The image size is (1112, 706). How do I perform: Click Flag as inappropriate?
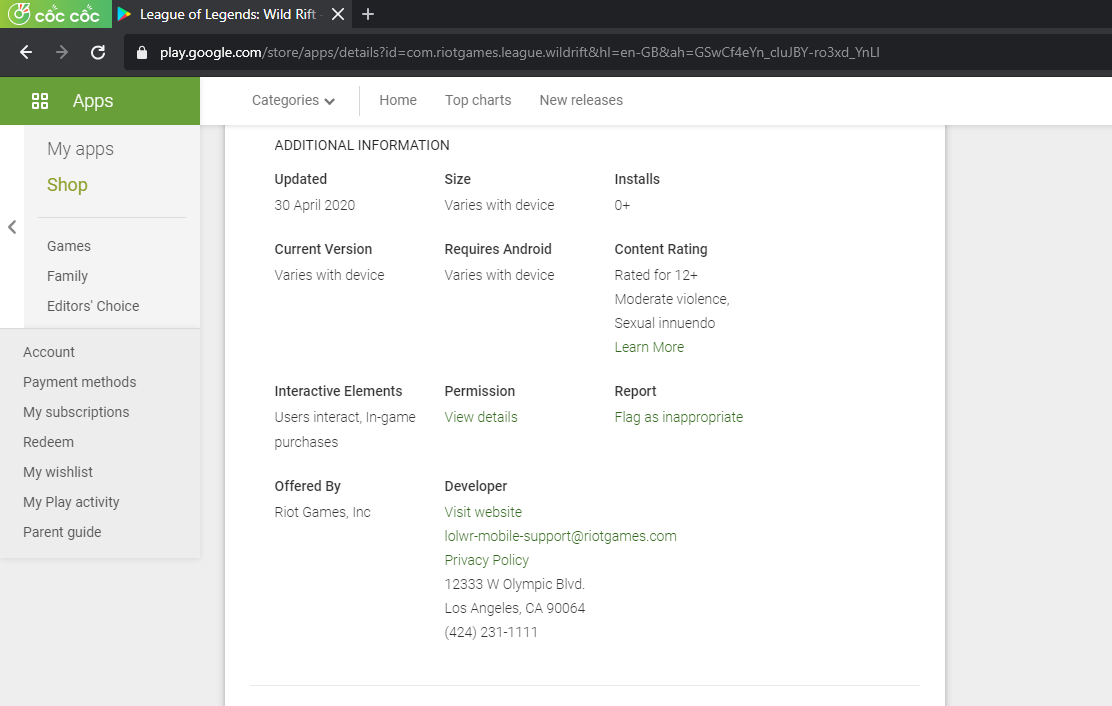(679, 418)
